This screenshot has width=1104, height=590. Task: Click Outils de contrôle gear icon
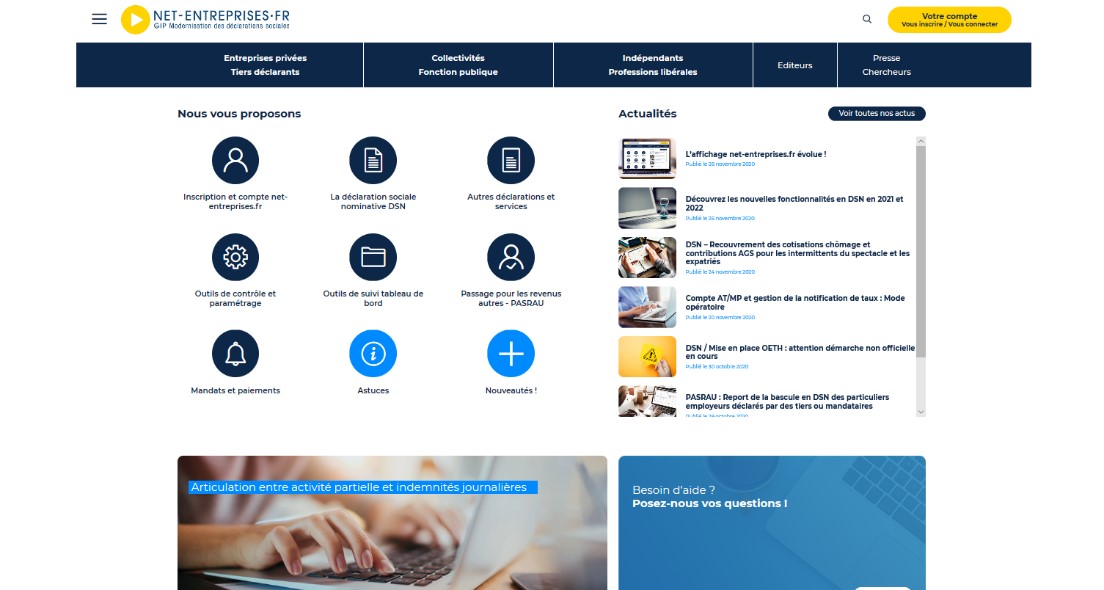click(235, 257)
